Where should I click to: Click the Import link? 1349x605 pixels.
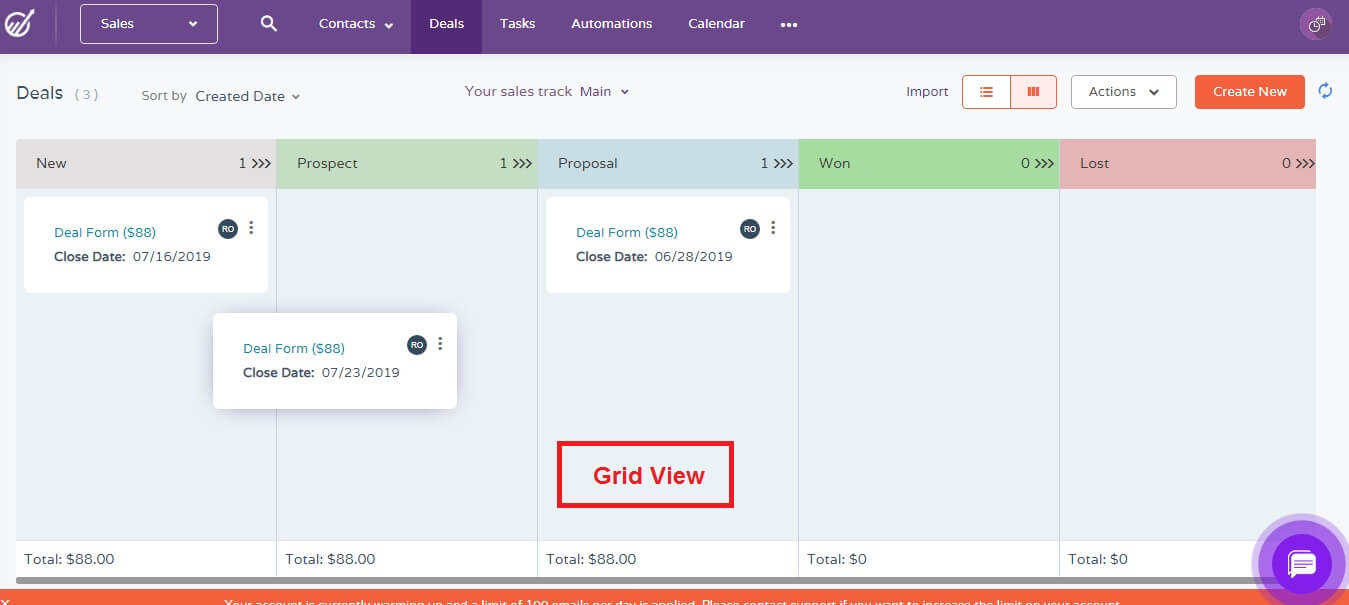click(x=927, y=92)
